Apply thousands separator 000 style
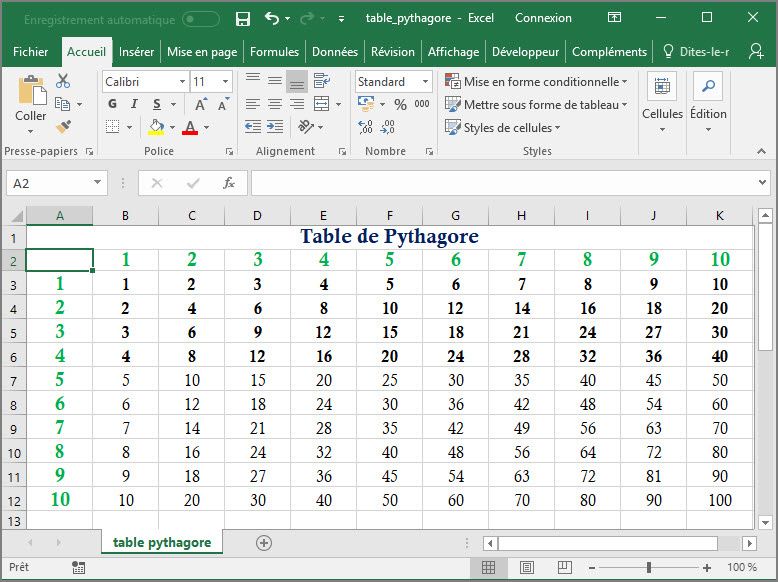 422,104
